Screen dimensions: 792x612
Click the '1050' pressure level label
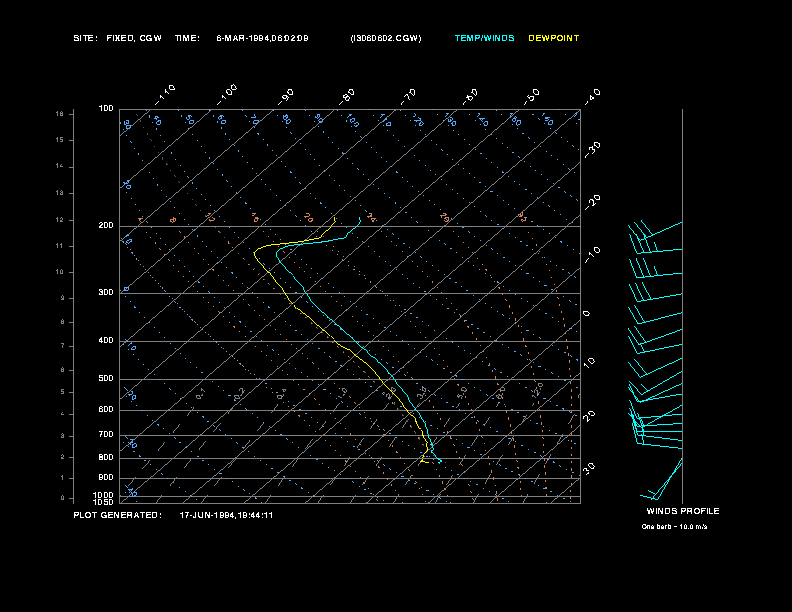(x=104, y=502)
